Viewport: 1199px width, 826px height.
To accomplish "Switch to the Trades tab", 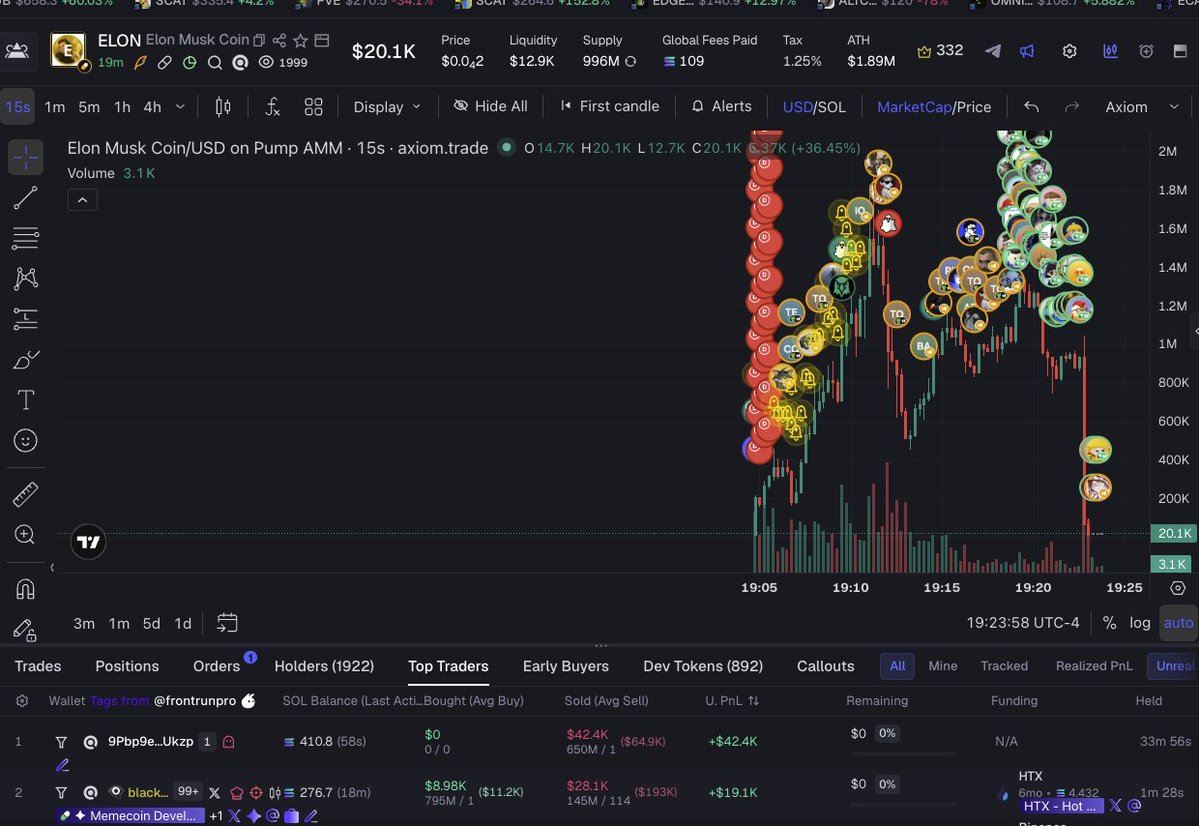I will tap(37, 666).
